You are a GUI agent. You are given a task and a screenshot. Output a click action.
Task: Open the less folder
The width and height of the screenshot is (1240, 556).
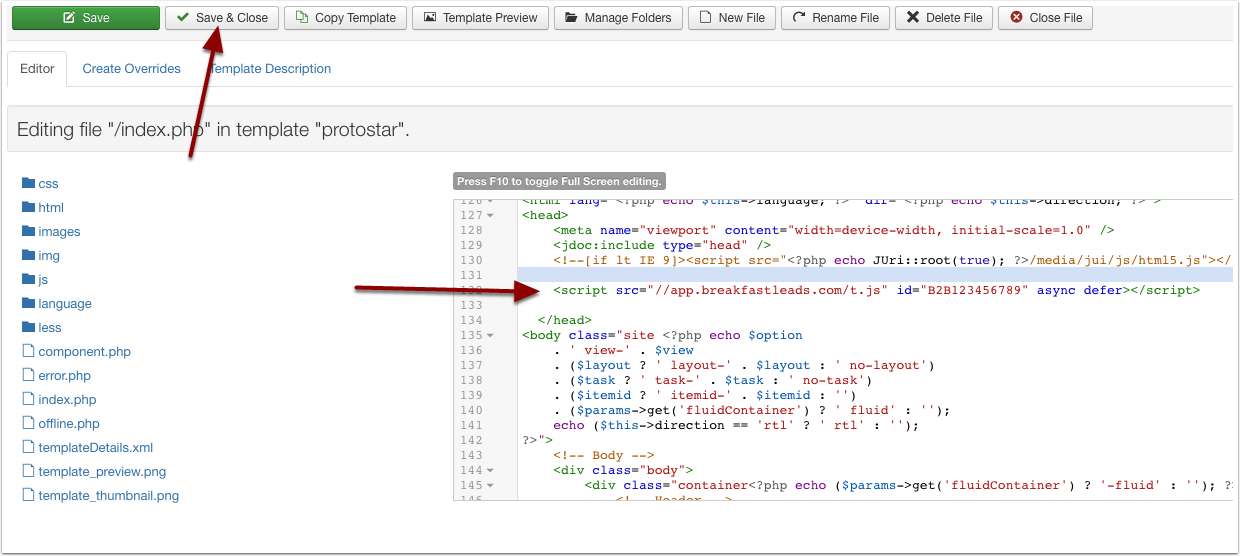50,328
